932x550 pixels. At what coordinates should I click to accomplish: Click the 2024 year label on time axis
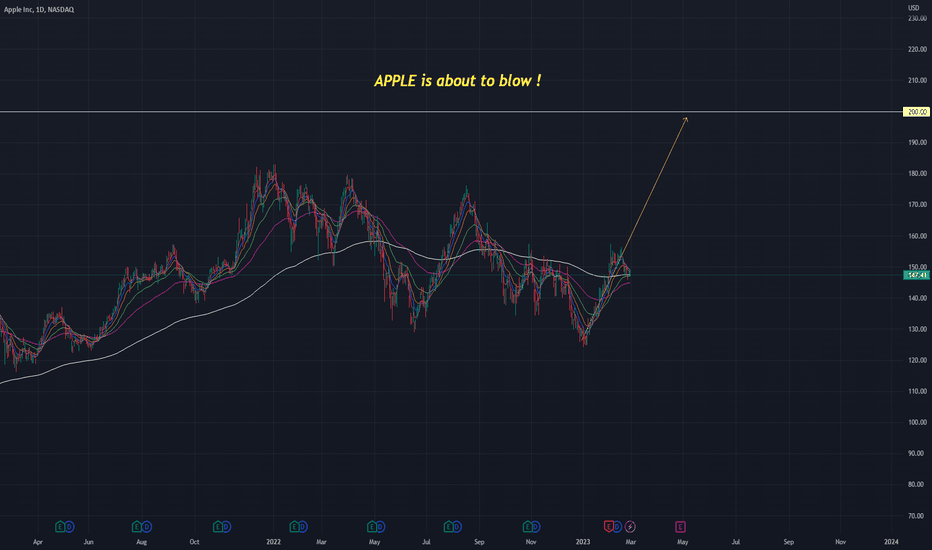[x=891, y=542]
